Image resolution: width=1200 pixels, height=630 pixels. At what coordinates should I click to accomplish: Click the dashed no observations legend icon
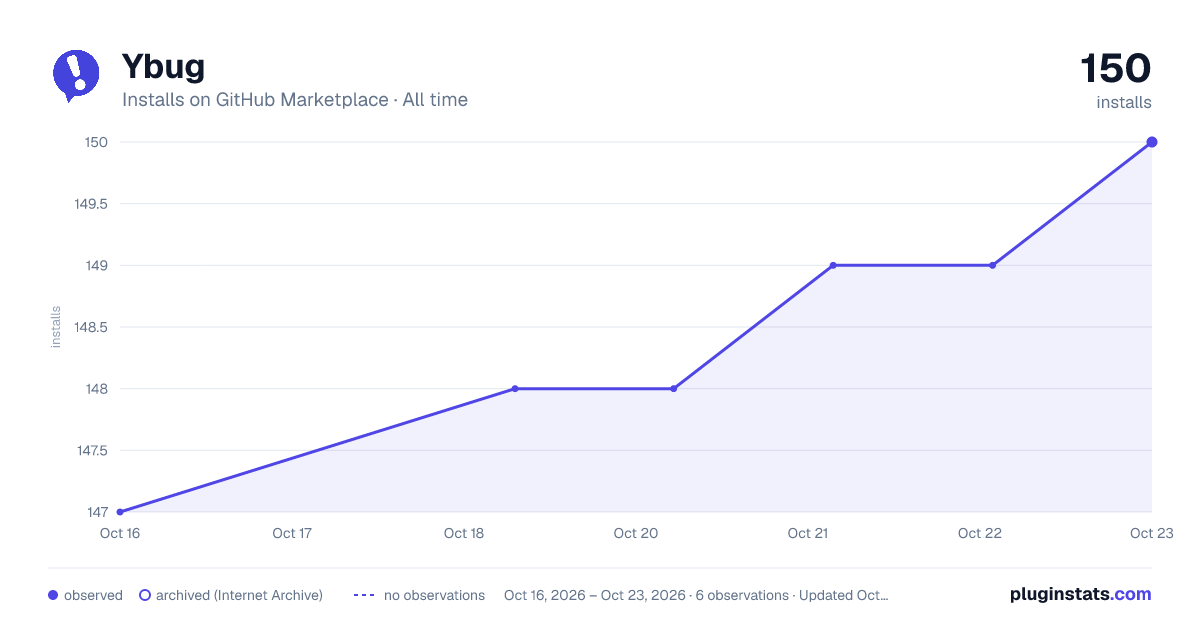pyautogui.click(x=364, y=595)
